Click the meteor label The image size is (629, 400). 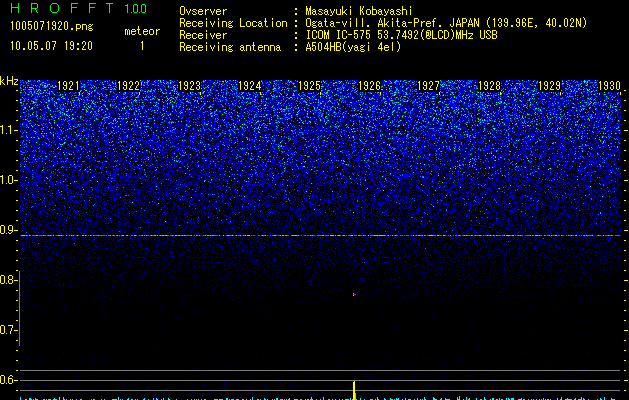pyautogui.click(x=142, y=31)
